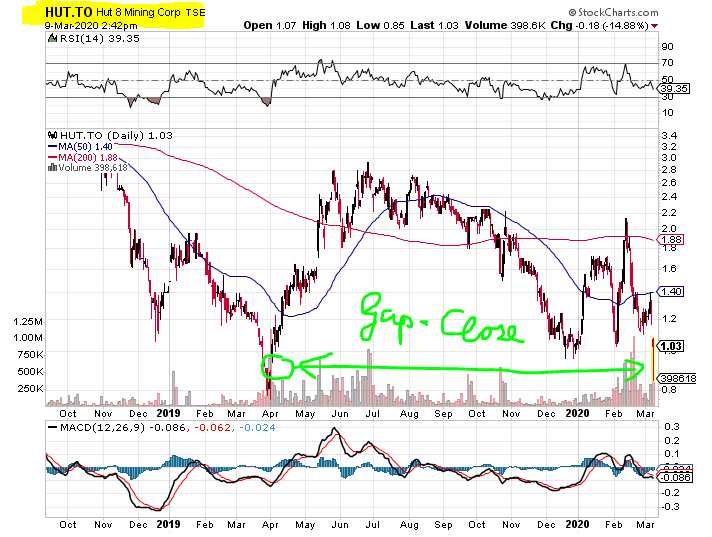Click the 'Volume 398,618' legend text
The width and height of the screenshot is (712, 537).
click(x=93, y=168)
